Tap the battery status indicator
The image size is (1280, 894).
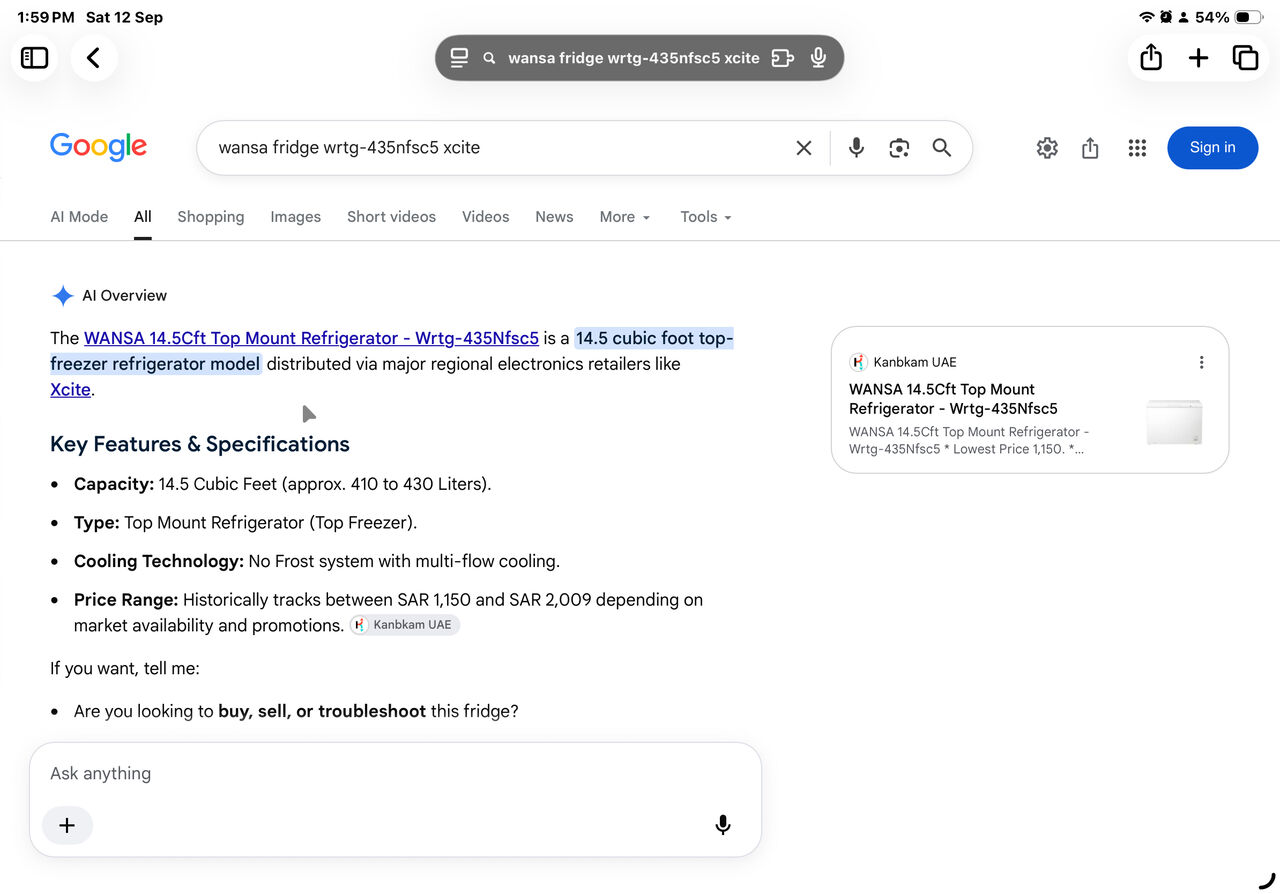click(1248, 17)
